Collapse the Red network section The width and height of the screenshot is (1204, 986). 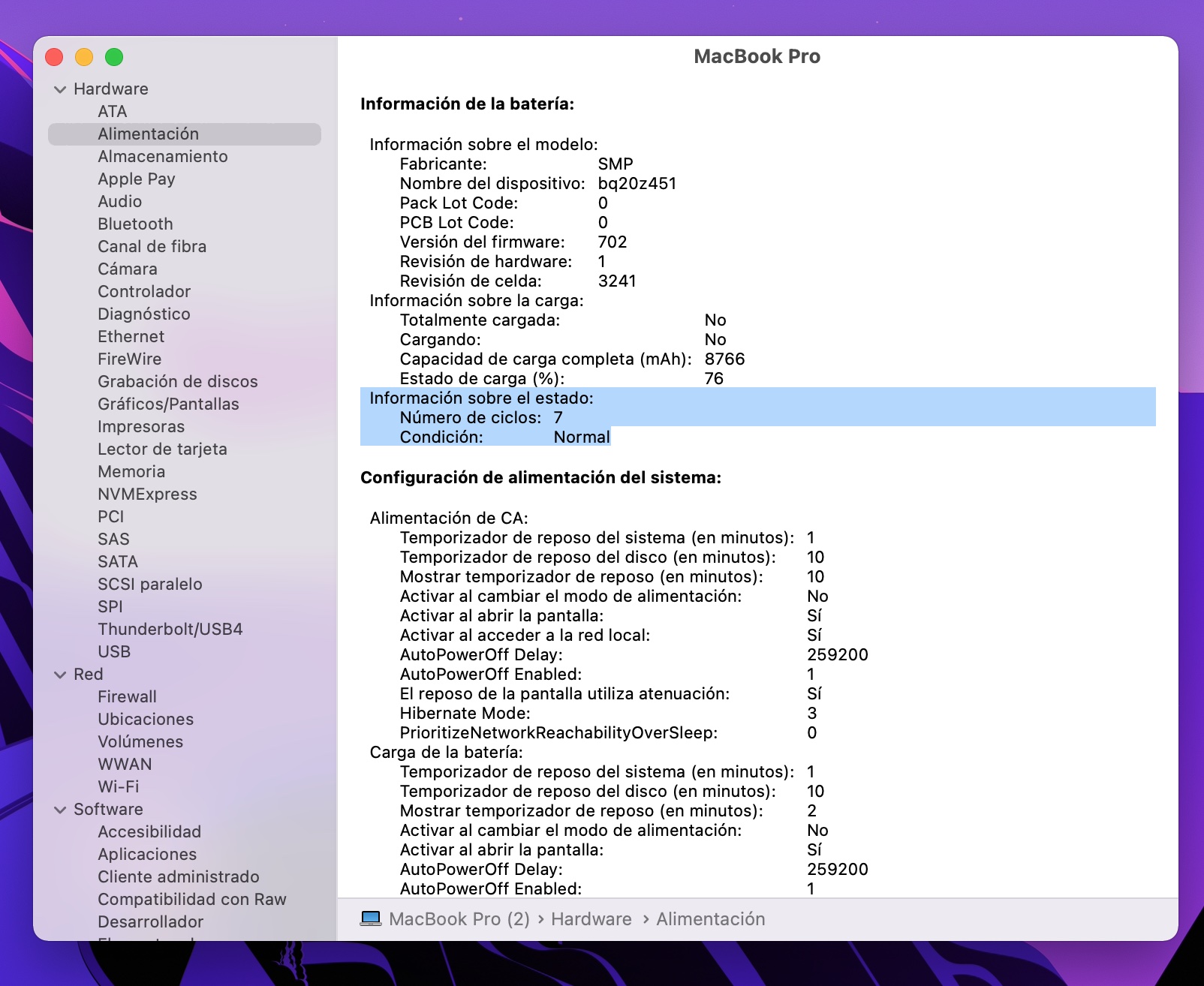click(x=60, y=675)
